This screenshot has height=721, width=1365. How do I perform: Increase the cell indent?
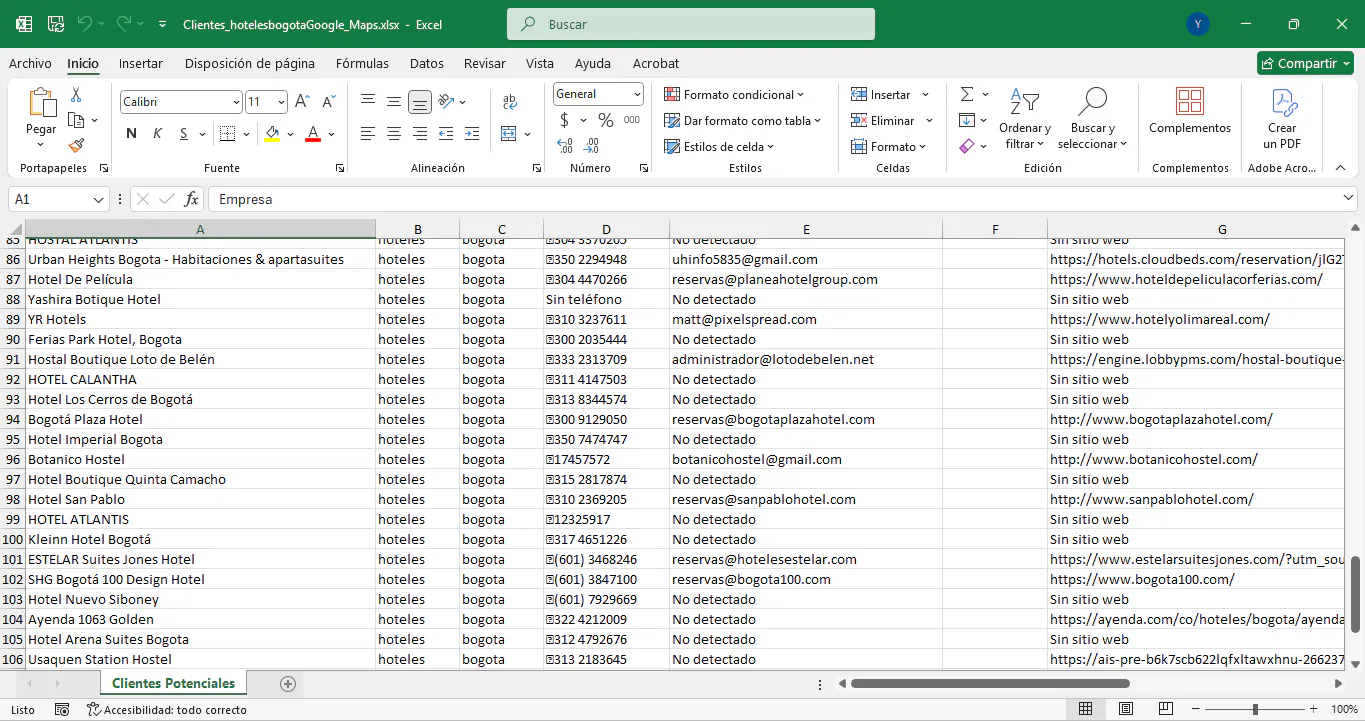472,133
